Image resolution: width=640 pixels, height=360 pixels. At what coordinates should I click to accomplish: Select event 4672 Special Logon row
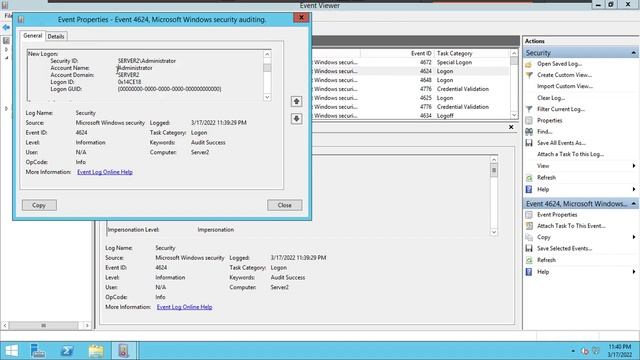point(410,62)
